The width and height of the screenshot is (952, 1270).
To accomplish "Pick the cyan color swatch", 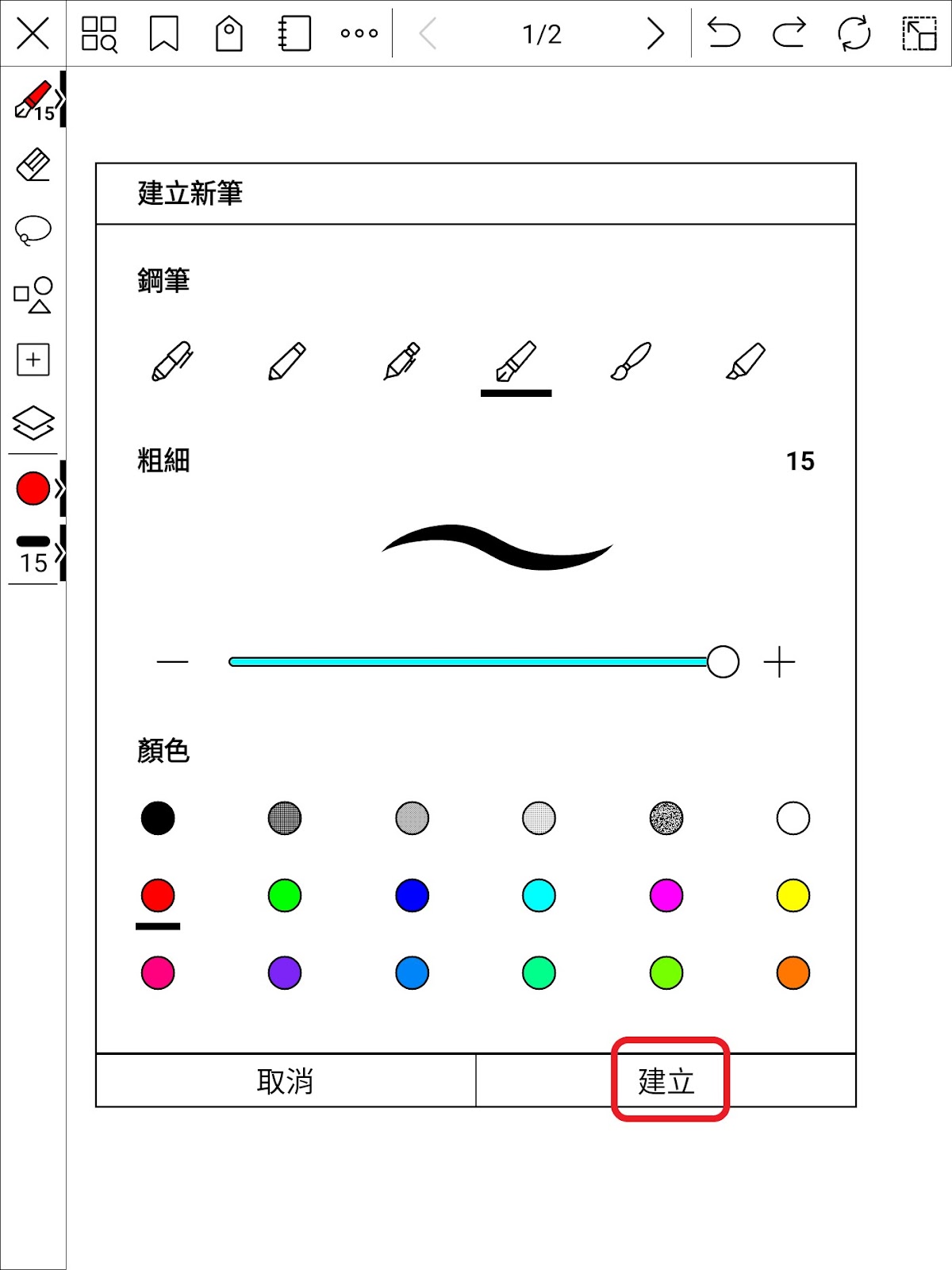I will (x=539, y=896).
